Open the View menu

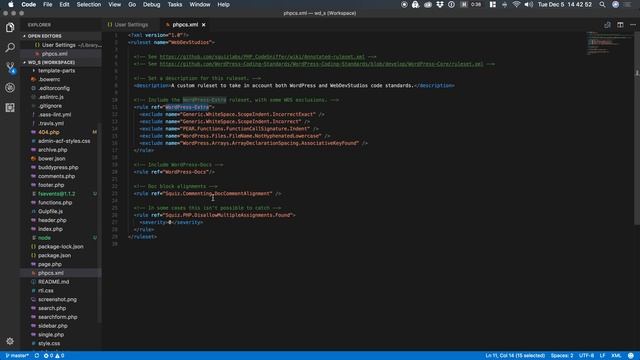114,4
